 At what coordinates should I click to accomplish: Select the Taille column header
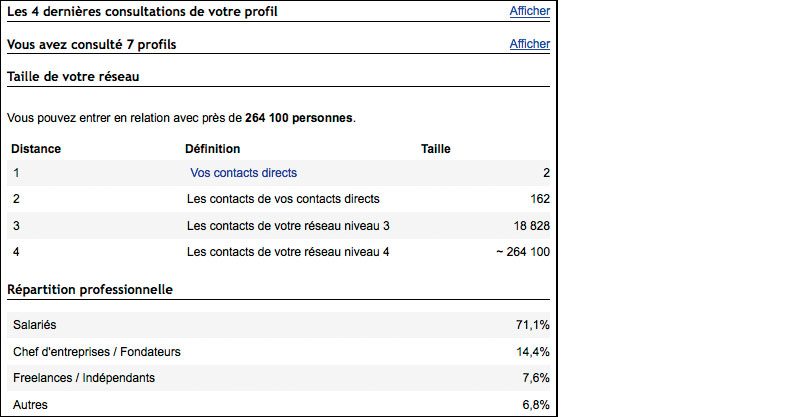pyautogui.click(x=436, y=149)
